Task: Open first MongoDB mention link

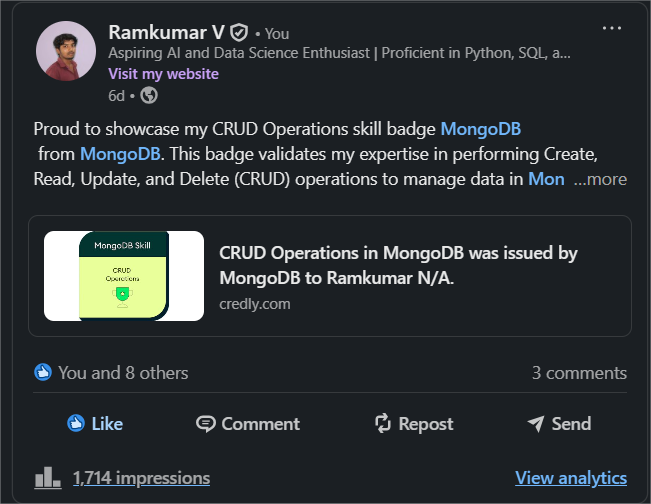Action: click(481, 129)
